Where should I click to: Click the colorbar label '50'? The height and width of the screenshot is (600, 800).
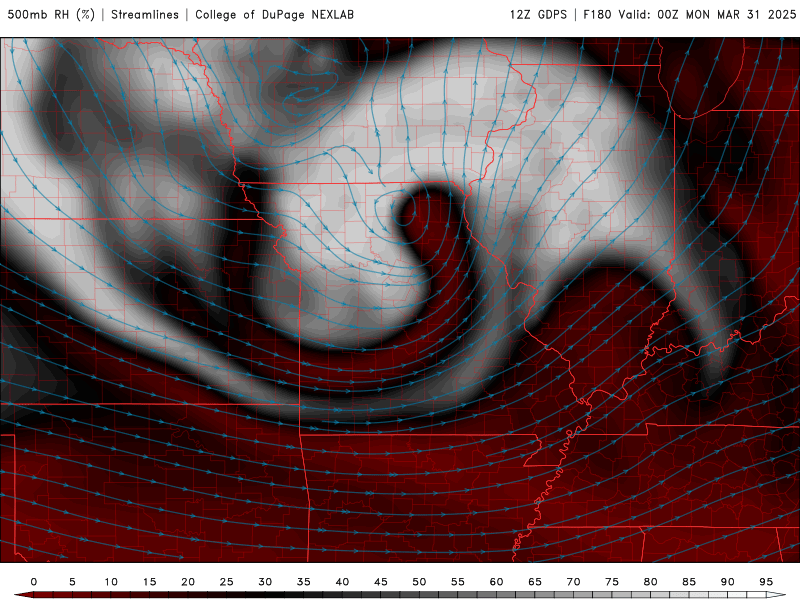click(x=419, y=582)
